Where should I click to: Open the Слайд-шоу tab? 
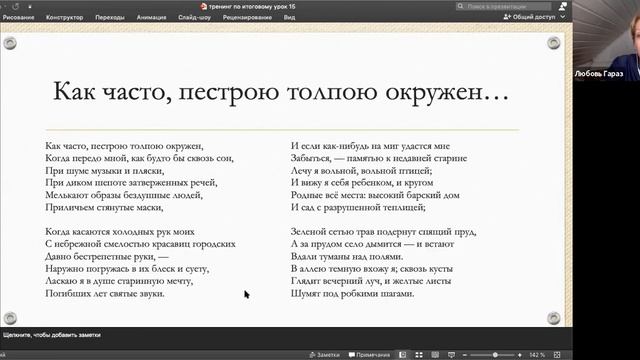(194, 18)
